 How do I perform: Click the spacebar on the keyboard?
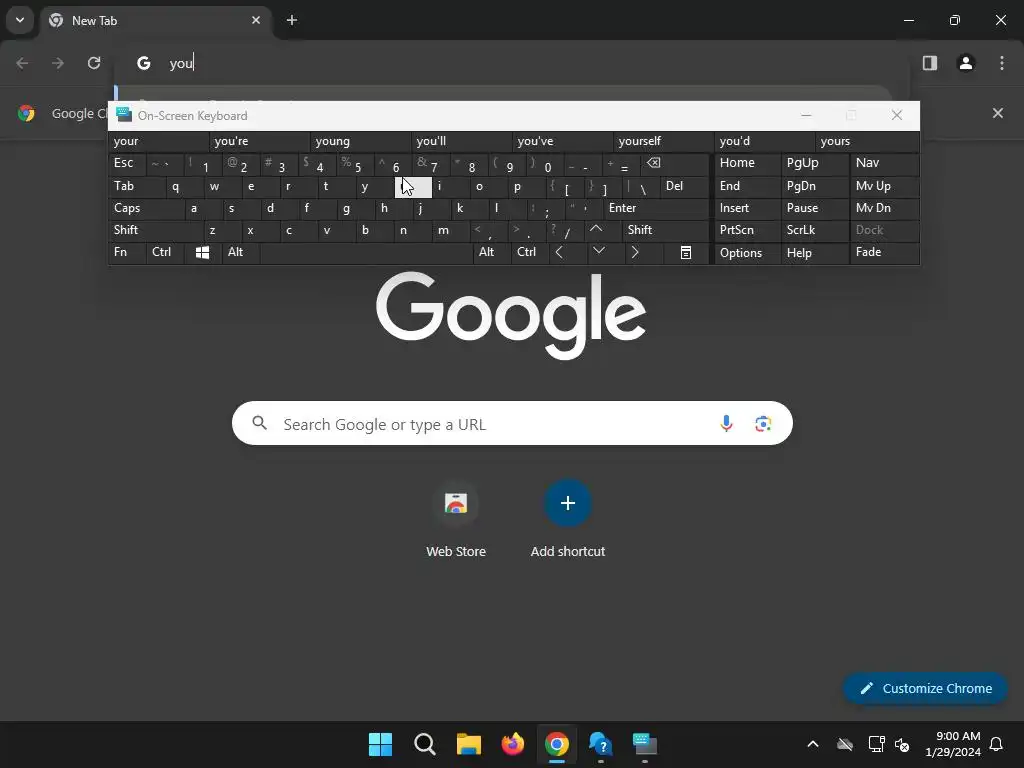(x=366, y=253)
